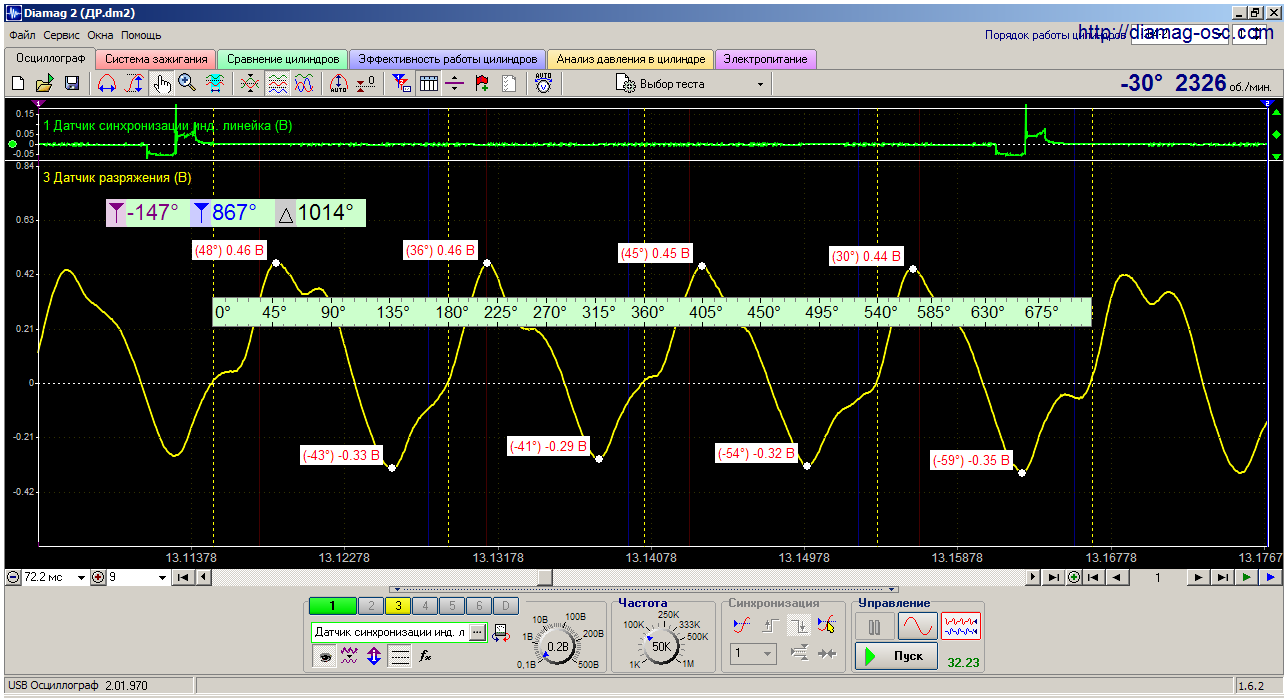The height and width of the screenshot is (698, 1288).
Task: Toggle channel 6 button
Action: (x=480, y=606)
